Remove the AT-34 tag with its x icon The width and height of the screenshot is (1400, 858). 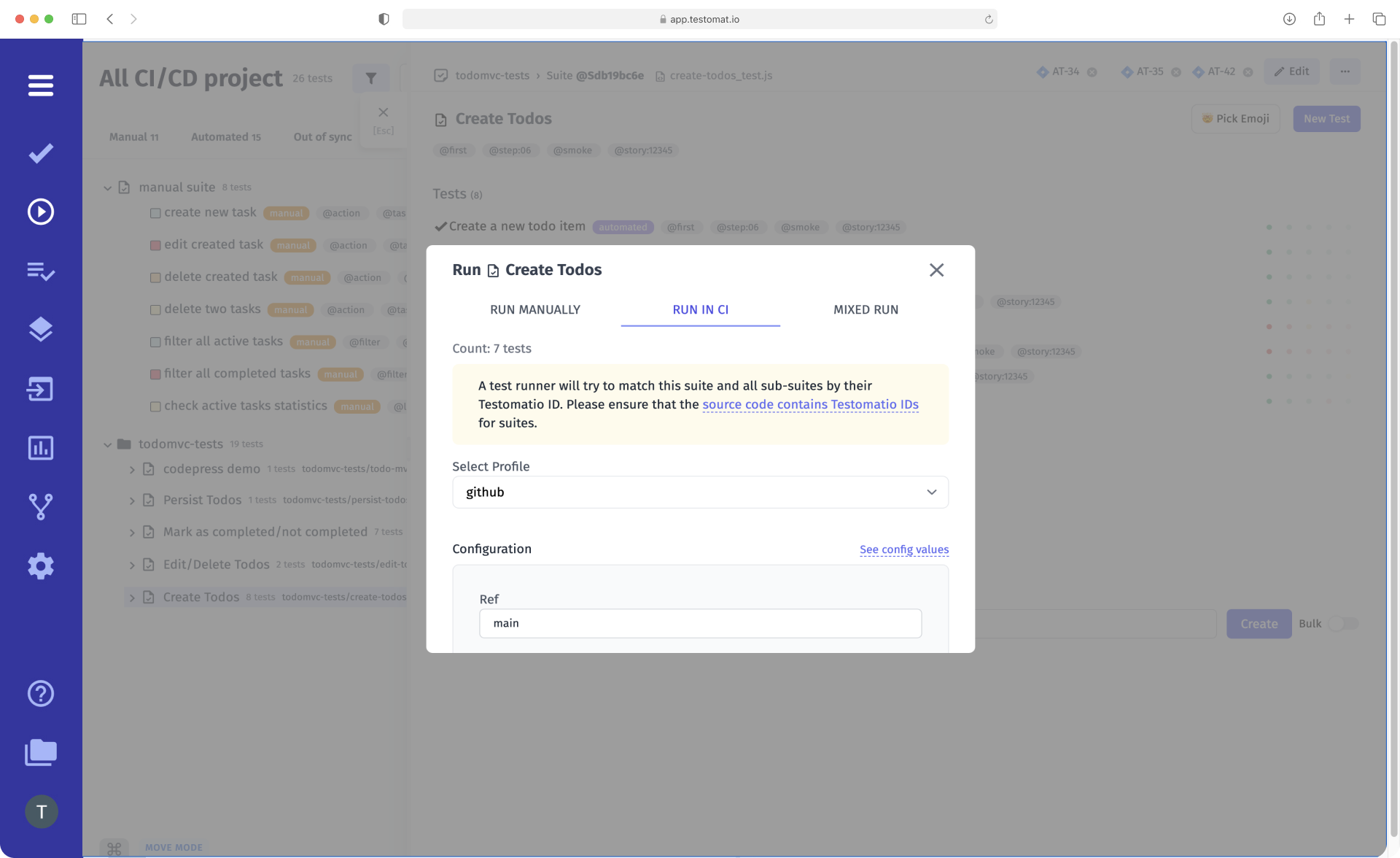point(1092,71)
